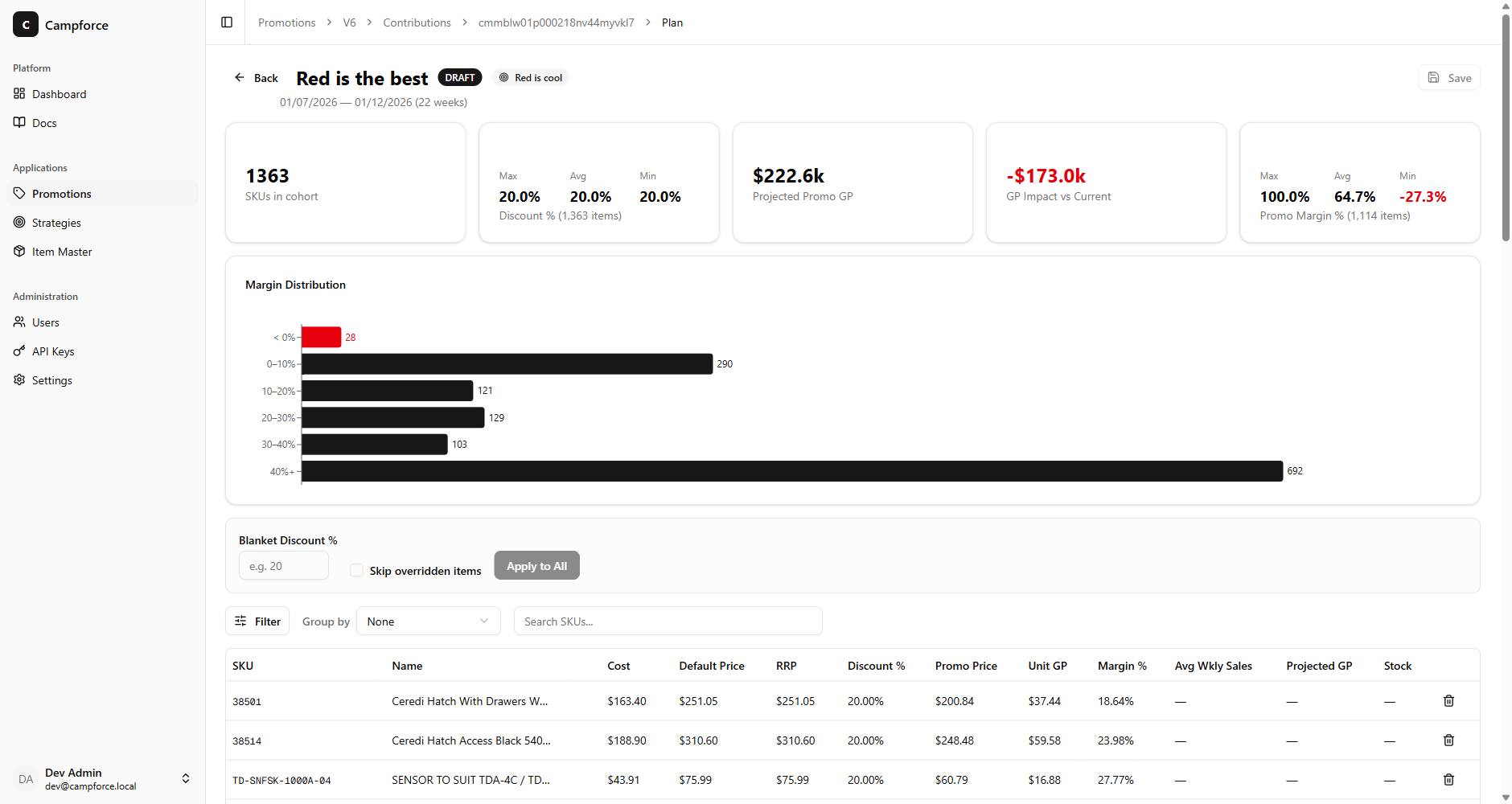The width and height of the screenshot is (1512, 804).
Task: Go to Users administration page
Action: 102,322
